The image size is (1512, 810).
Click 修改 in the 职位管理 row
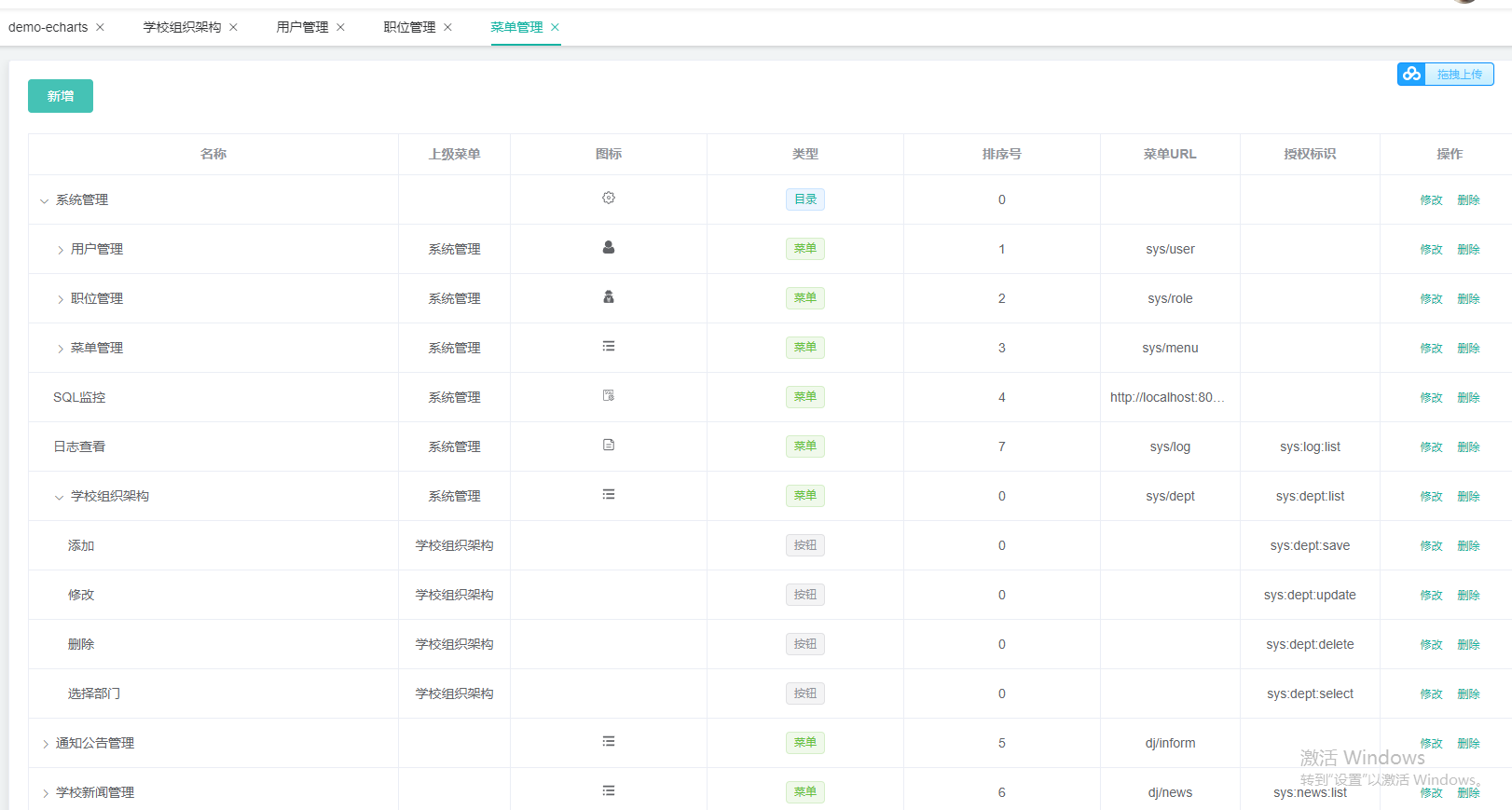coord(1431,299)
